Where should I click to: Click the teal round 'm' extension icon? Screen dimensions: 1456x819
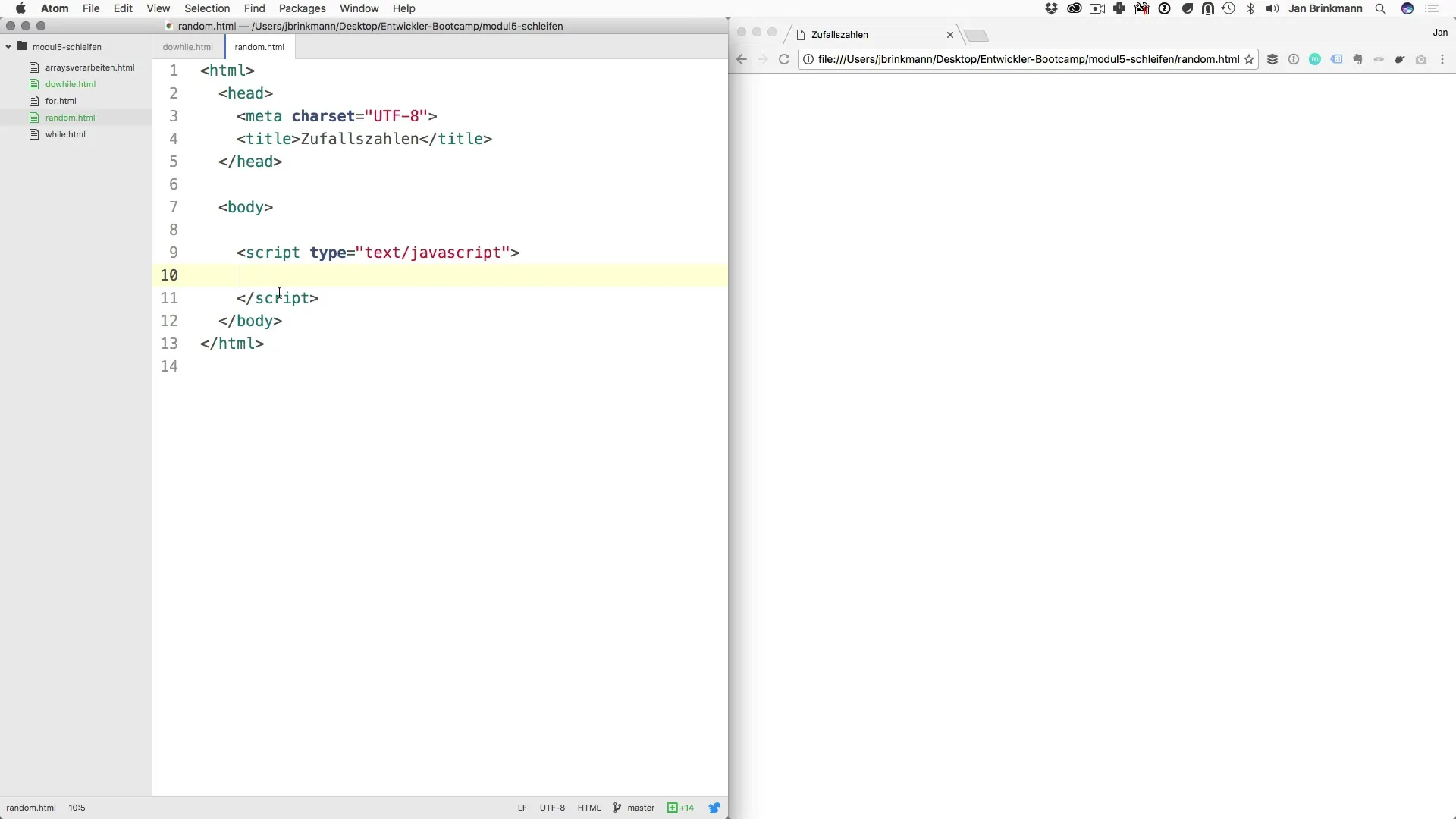click(x=1315, y=59)
